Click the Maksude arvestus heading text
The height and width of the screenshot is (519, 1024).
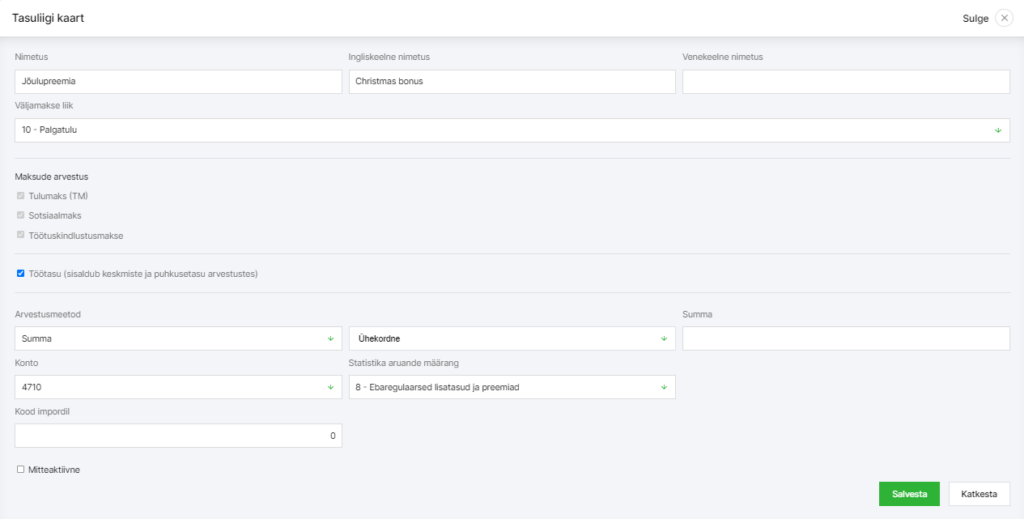coord(52,177)
